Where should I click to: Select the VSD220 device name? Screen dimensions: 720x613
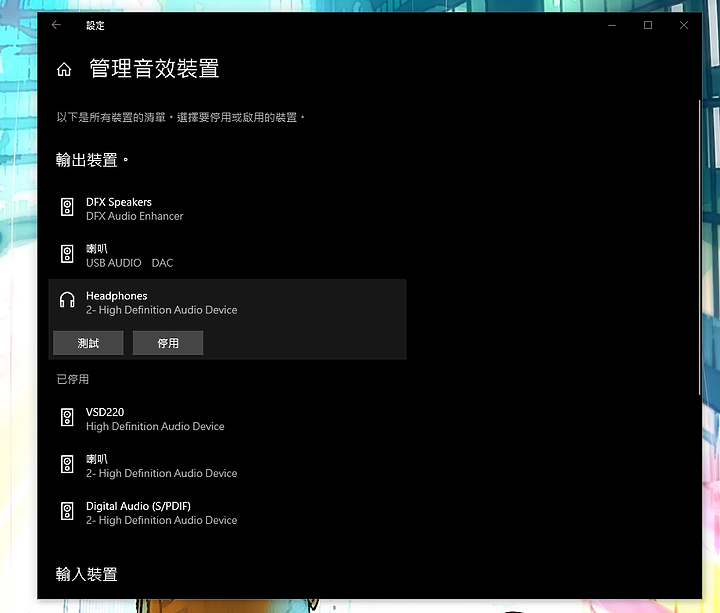105,412
